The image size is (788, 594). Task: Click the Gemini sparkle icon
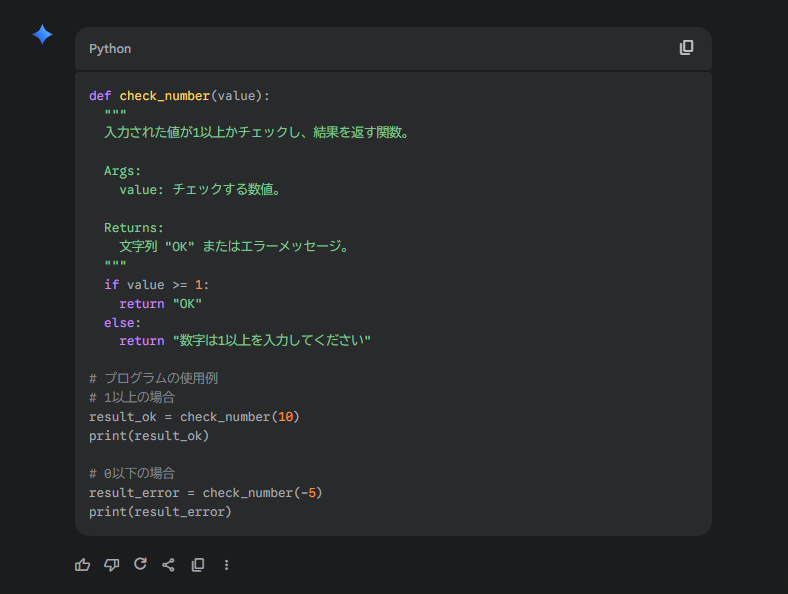point(42,35)
